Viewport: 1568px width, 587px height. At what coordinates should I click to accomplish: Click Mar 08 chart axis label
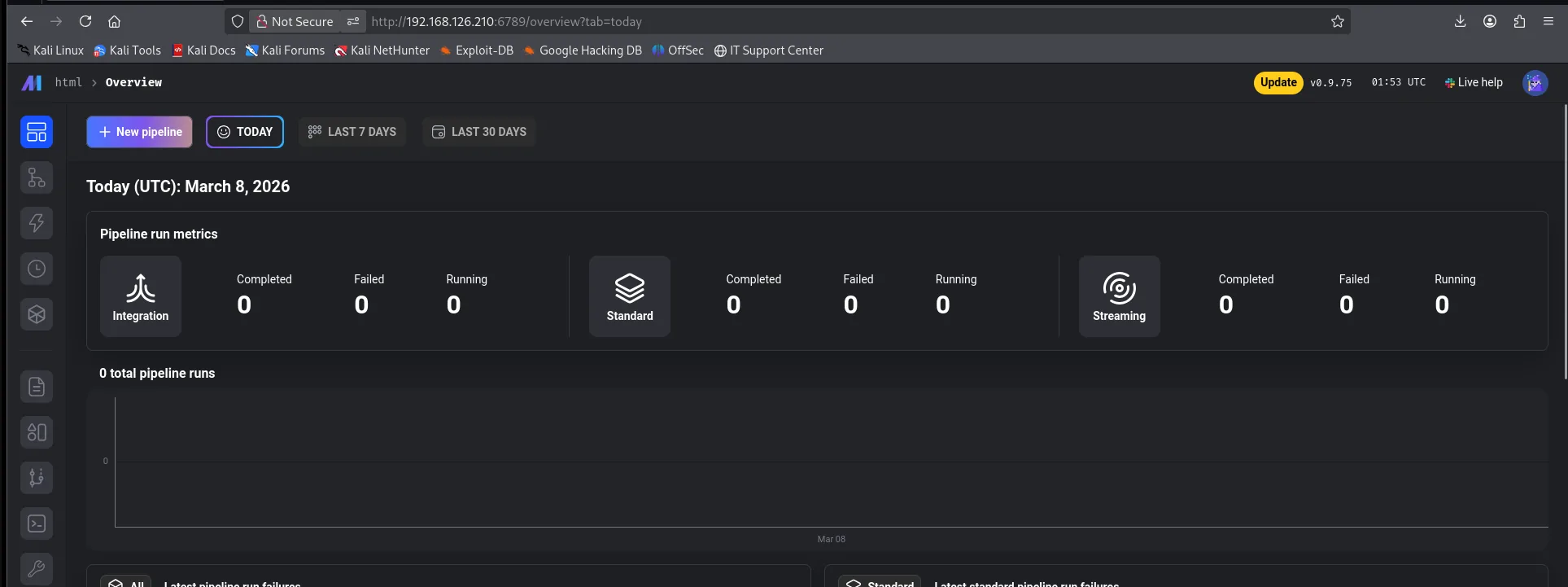[x=832, y=539]
